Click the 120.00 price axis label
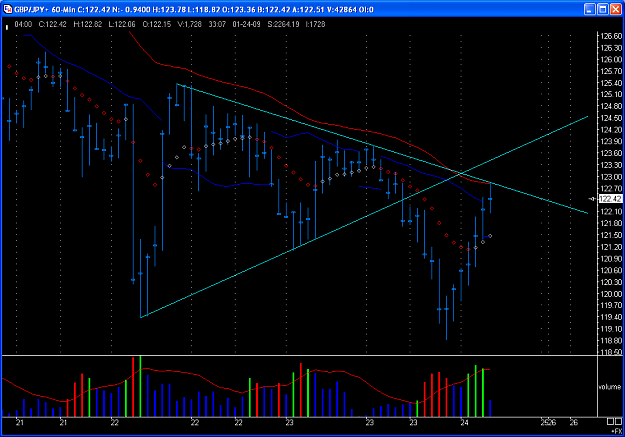 (611, 294)
